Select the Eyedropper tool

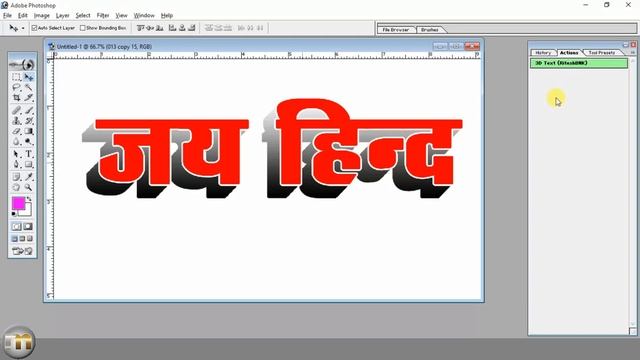tap(29, 177)
